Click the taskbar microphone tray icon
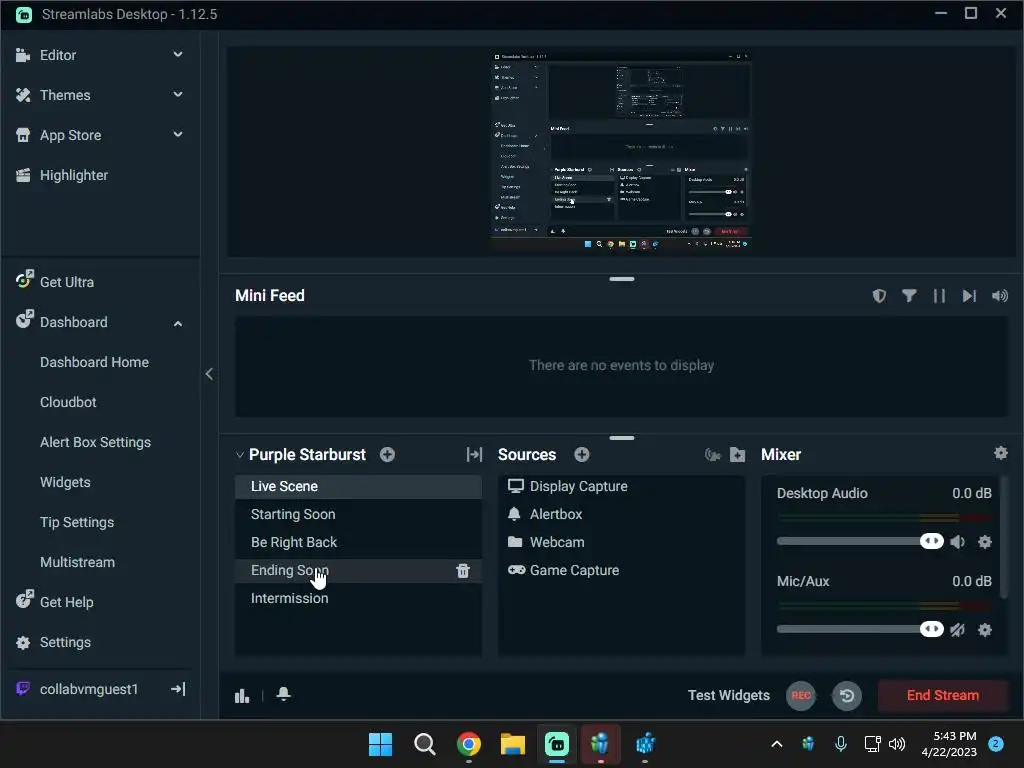 [840, 744]
